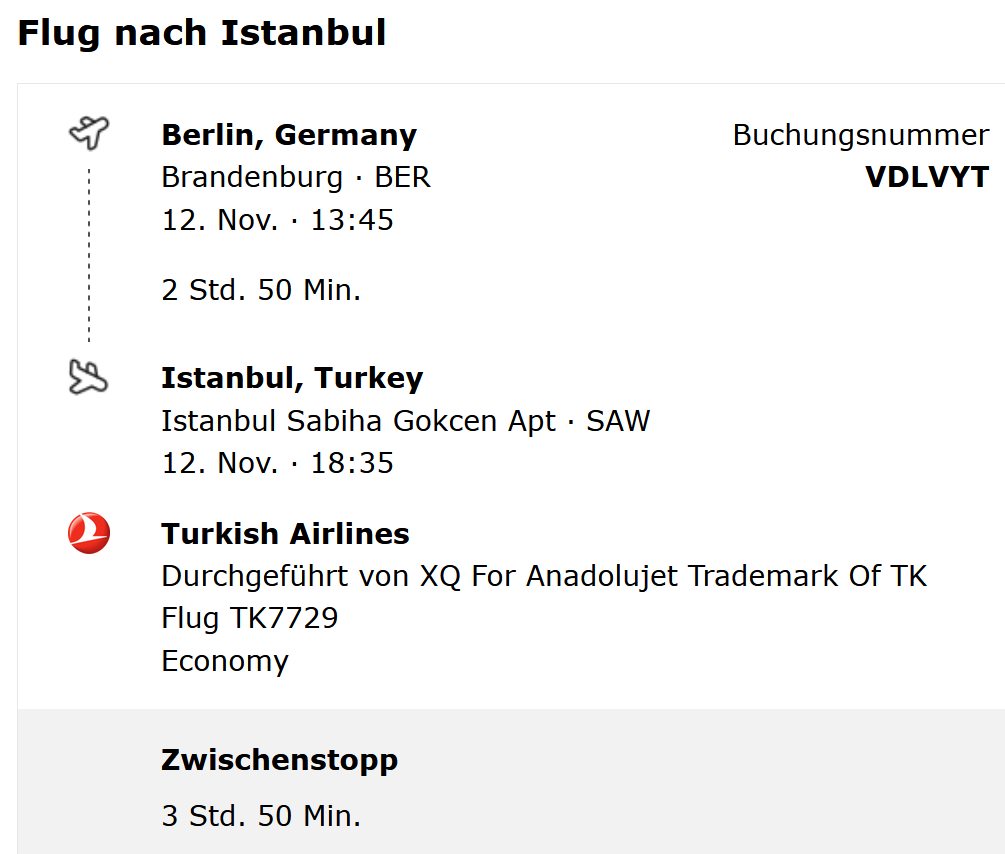Viewport: 1005px width, 854px height.
Task: Click the departure time 13:45
Action: click(352, 220)
